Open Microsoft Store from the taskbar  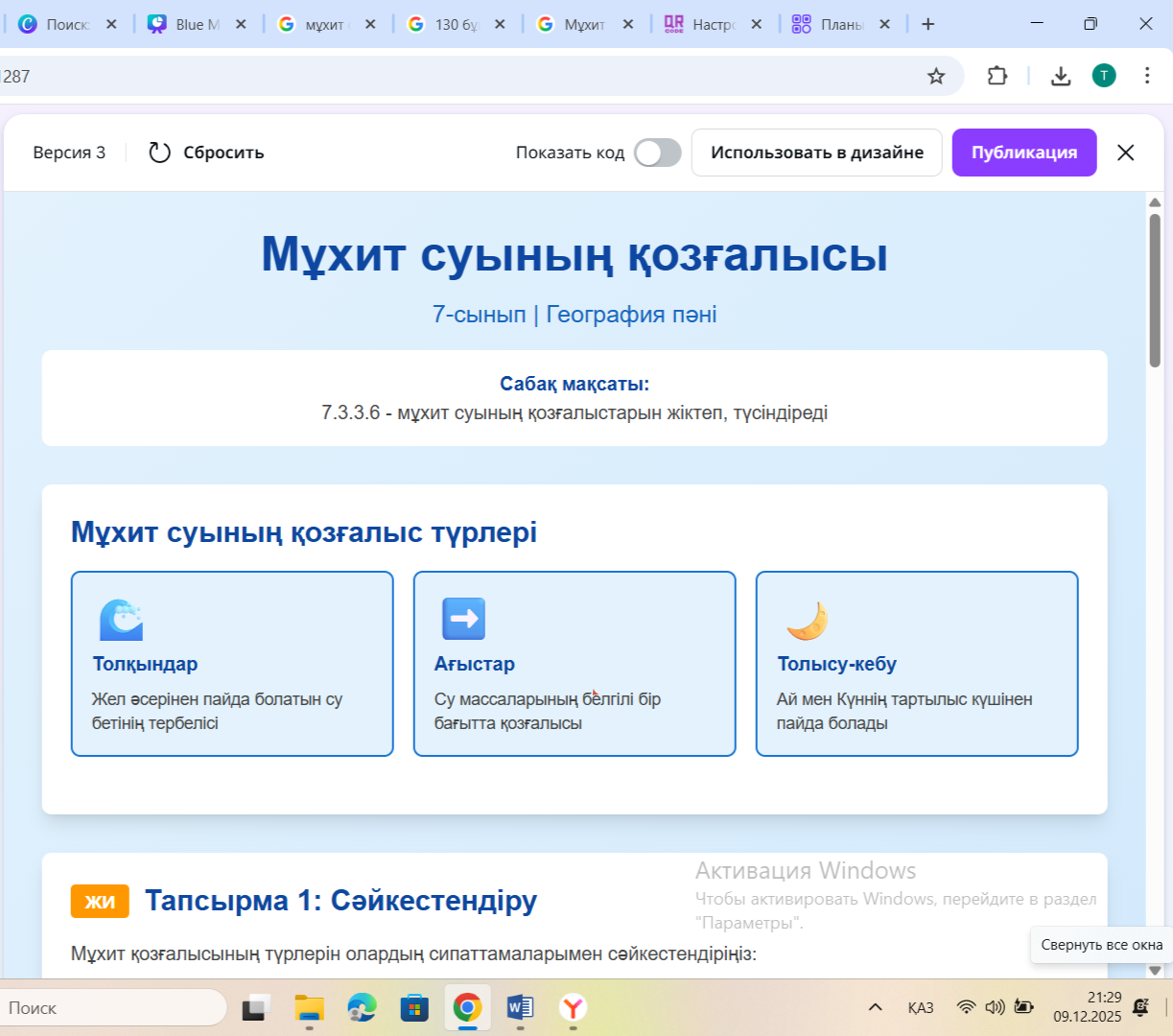[x=414, y=1008]
